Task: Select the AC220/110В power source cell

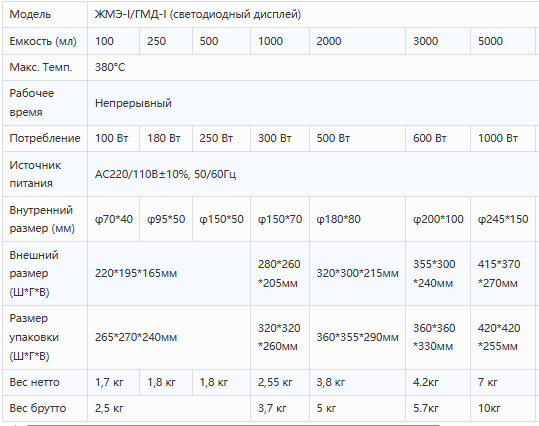Action: click(x=313, y=174)
